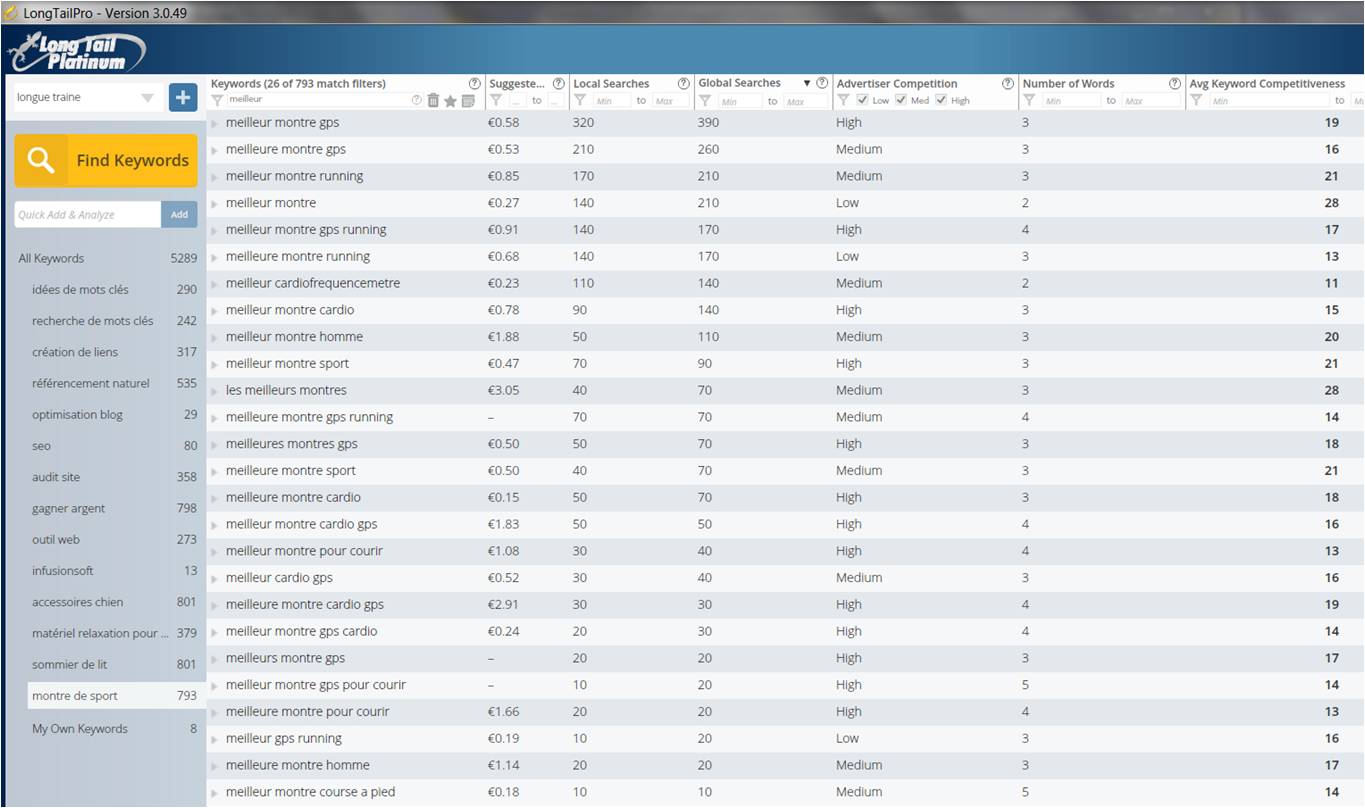This screenshot has width=1365, height=808.
Task: Open help icon for Global Searches column
Action: point(822,84)
